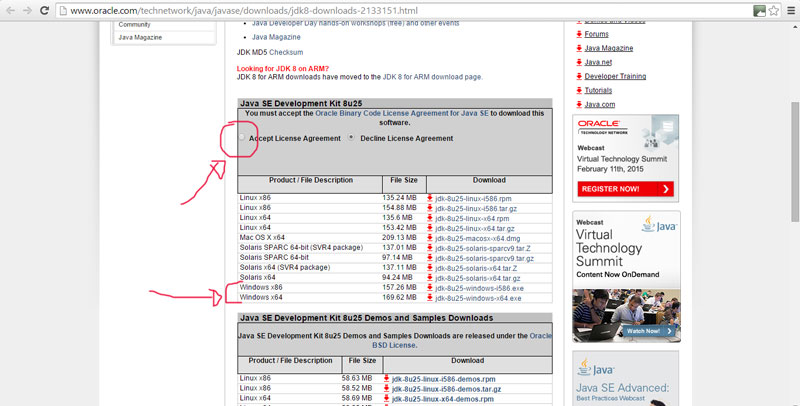Open Developer Training link
This screenshot has width=800, height=406.
point(615,76)
